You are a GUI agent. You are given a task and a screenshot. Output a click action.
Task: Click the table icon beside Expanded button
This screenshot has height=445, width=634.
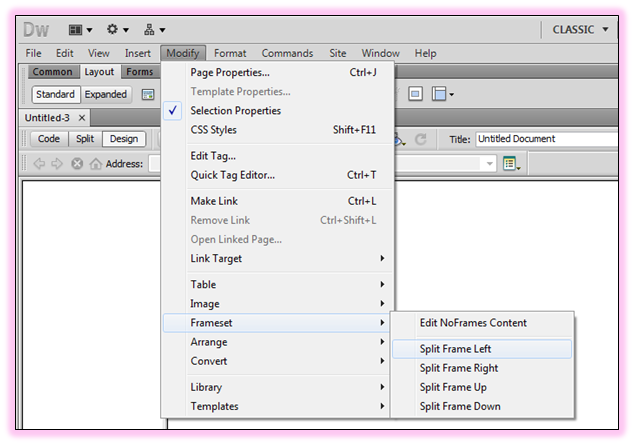coord(148,95)
